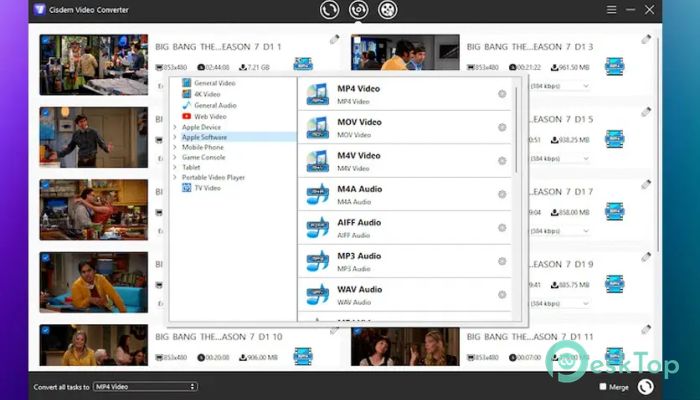
Task: Uncheck the fourth-row left video checkbox
Action: tap(45, 258)
